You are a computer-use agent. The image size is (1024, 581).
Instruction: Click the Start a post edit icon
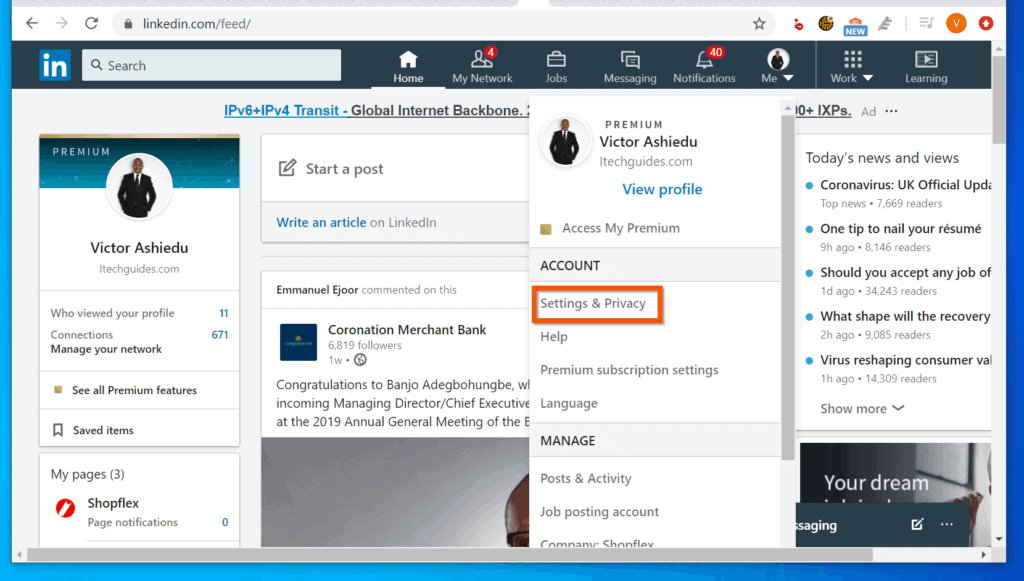point(287,168)
